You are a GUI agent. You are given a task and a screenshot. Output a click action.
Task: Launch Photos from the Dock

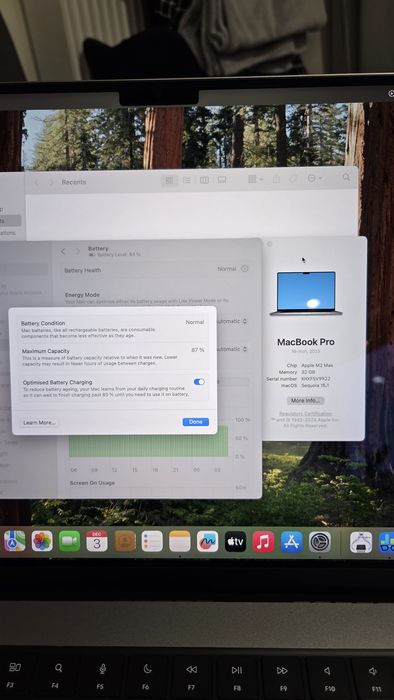pyautogui.click(x=42, y=541)
